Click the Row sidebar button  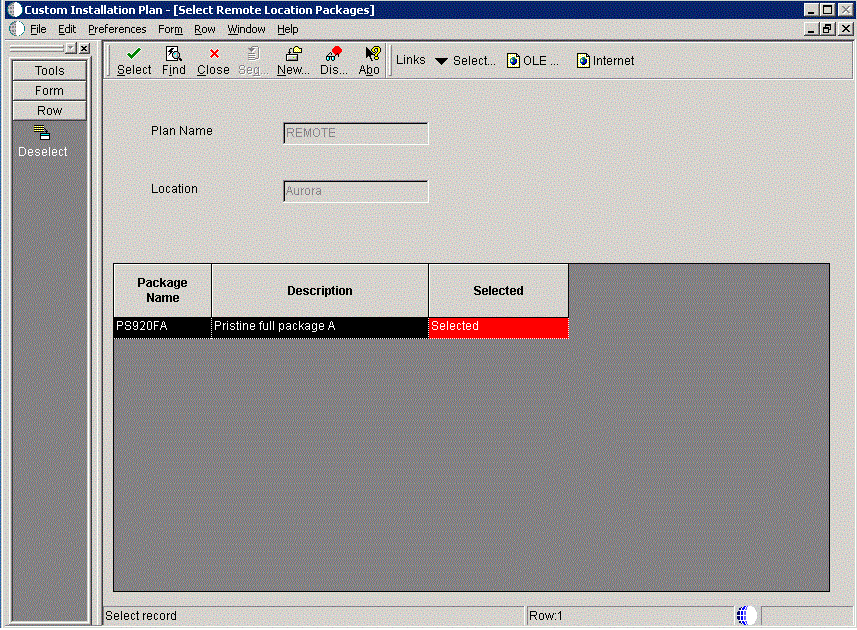pyautogui.click(x=49, y=111)
